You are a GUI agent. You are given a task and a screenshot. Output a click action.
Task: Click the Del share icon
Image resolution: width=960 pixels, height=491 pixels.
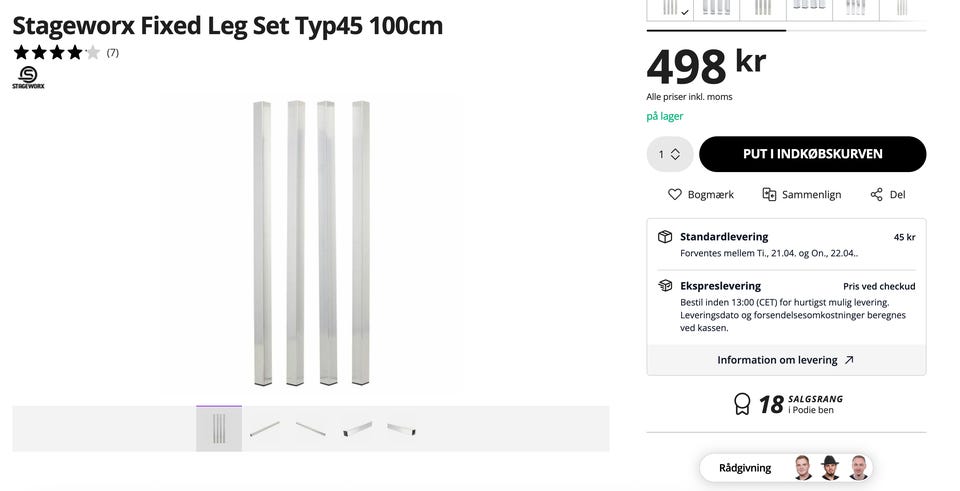(x=877, y=194)
